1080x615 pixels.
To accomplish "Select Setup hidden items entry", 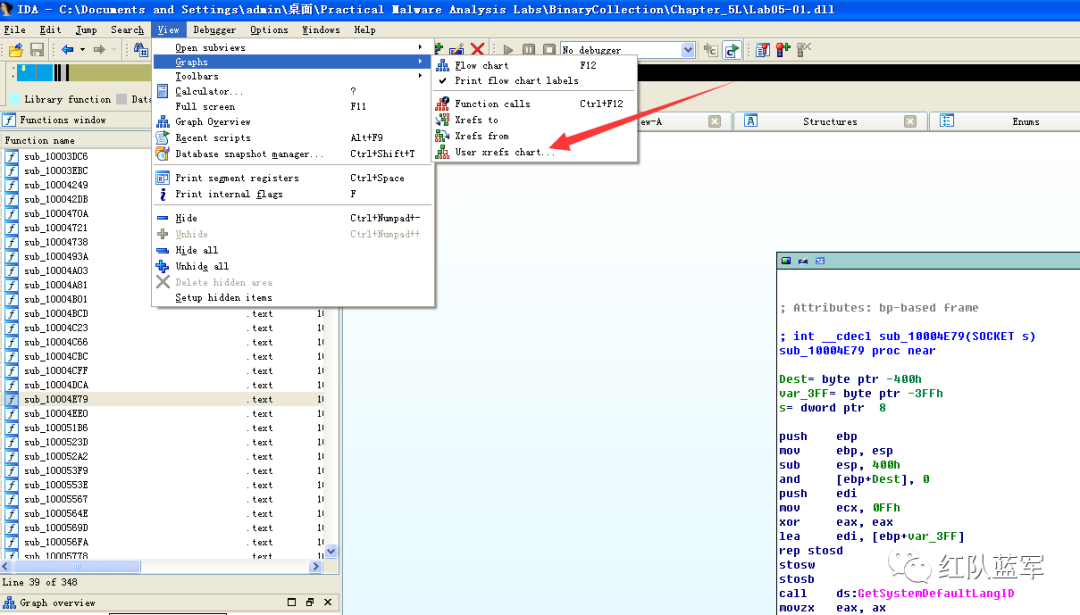I will pos(293,298).
